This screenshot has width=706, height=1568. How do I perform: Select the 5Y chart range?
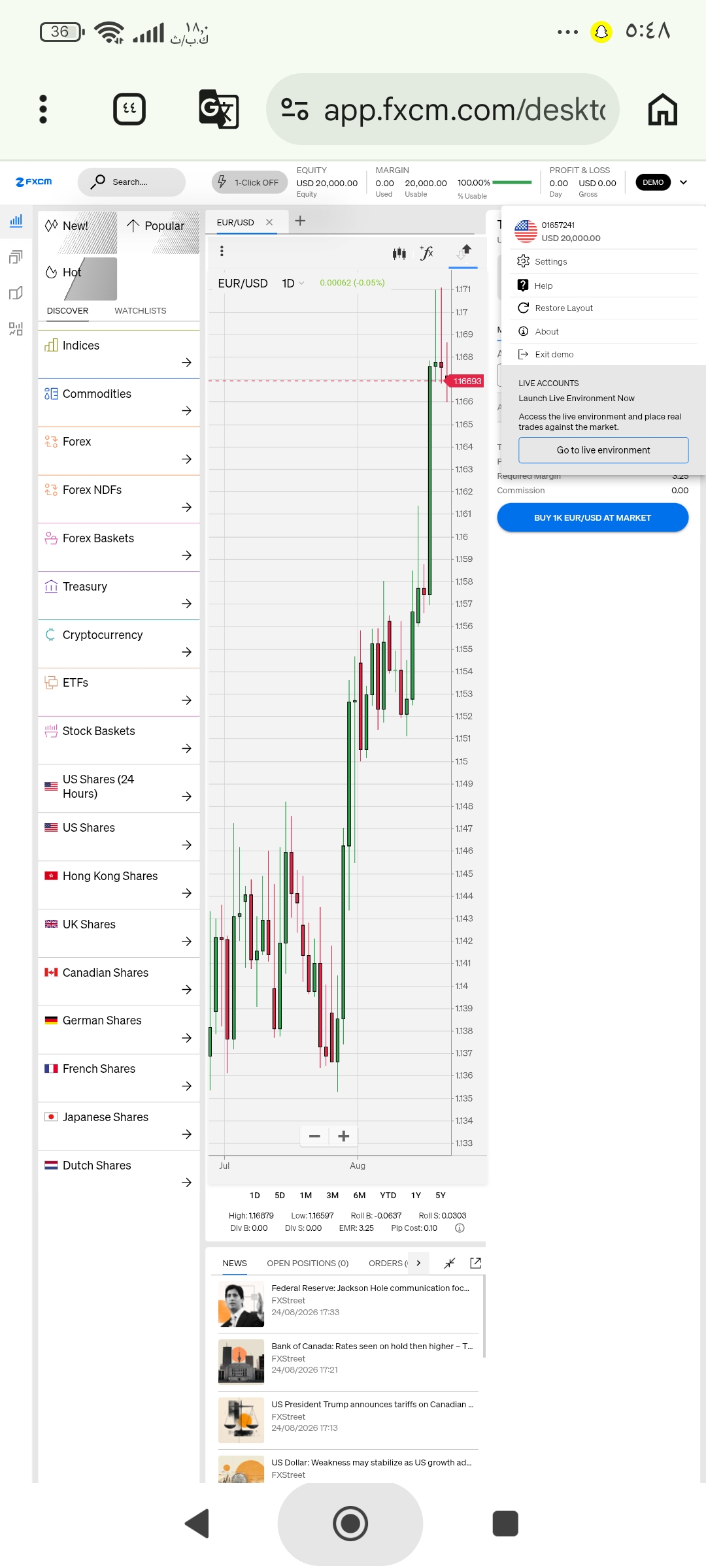pyautogui.click(x=441, y=1196)
